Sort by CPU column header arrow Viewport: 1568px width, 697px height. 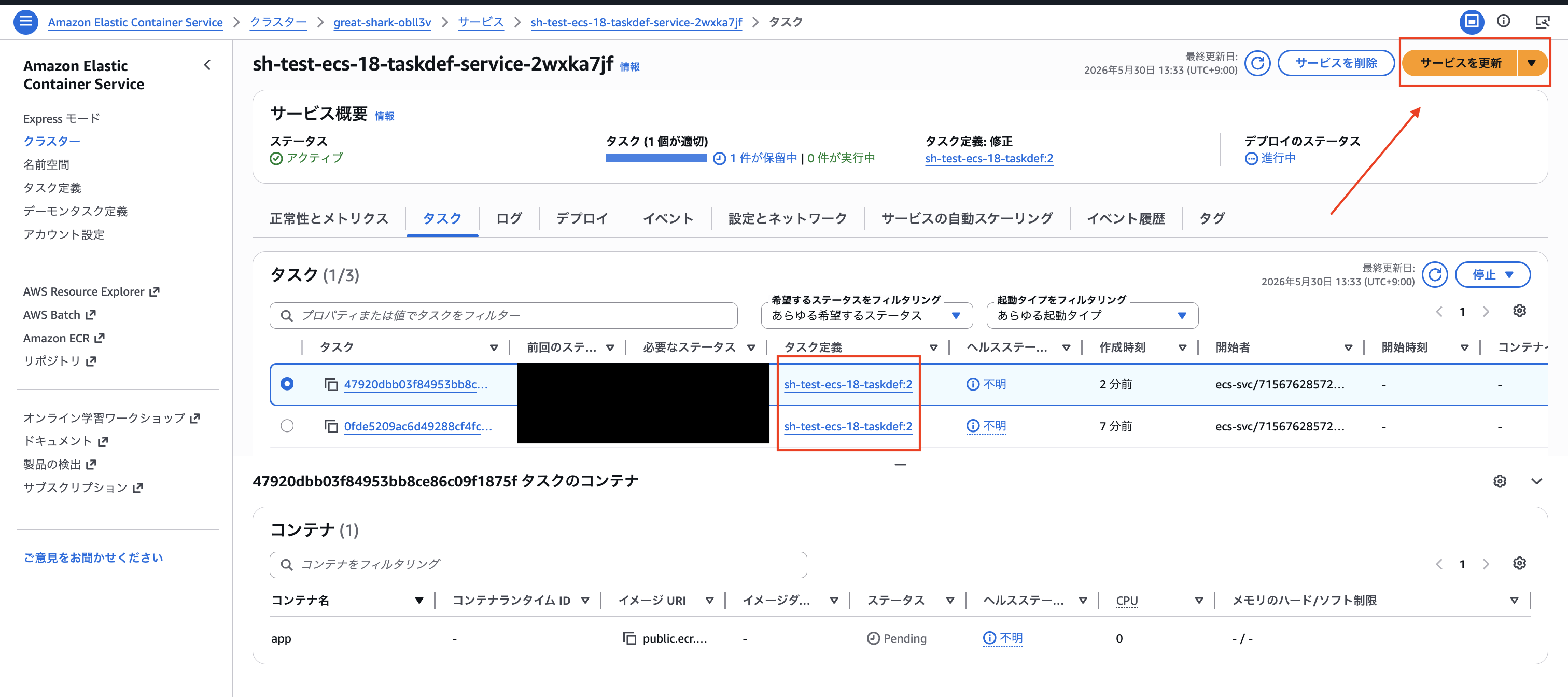pos(1198,600)
